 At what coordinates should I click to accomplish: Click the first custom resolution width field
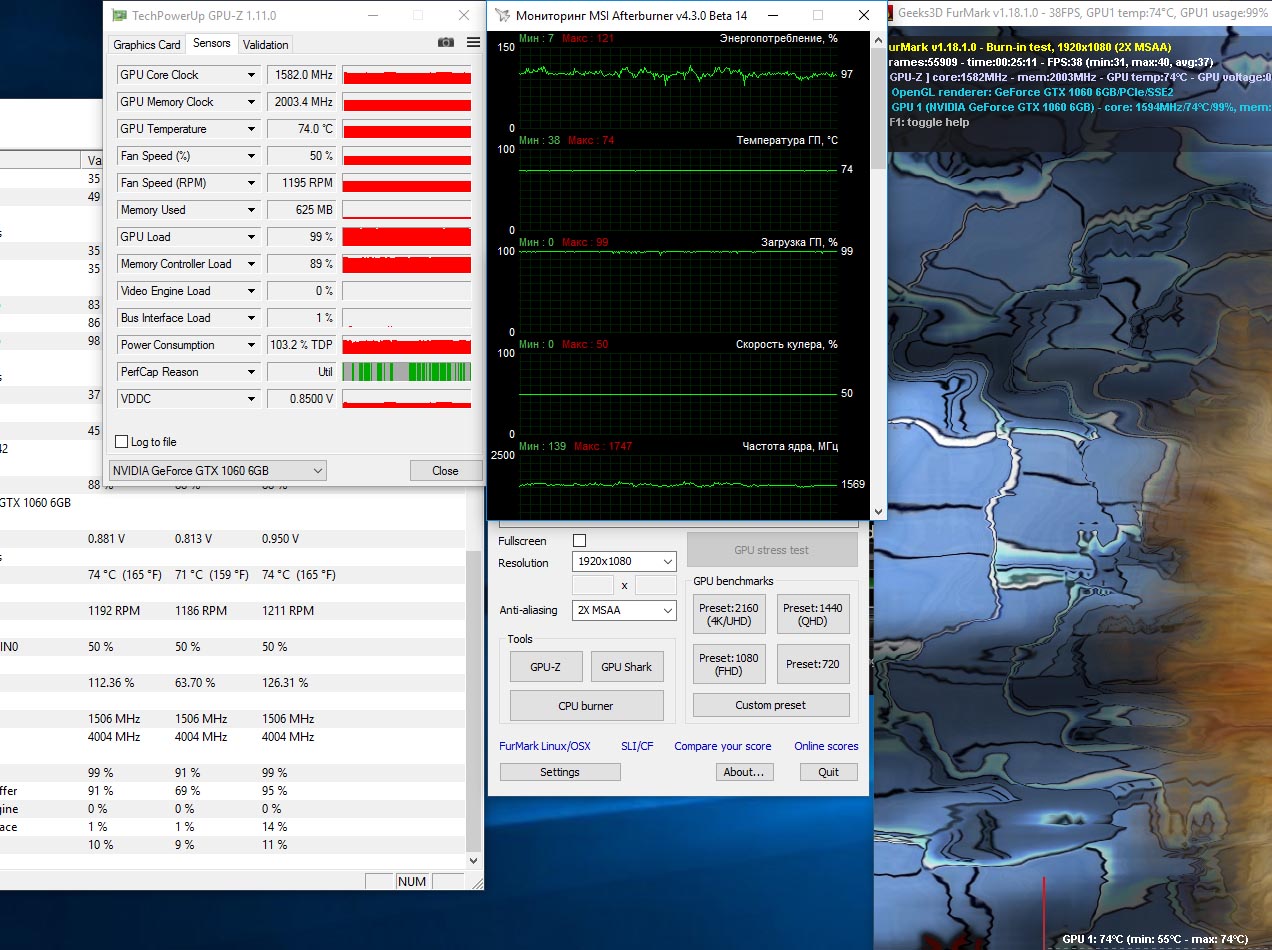(x=592, y=586)
